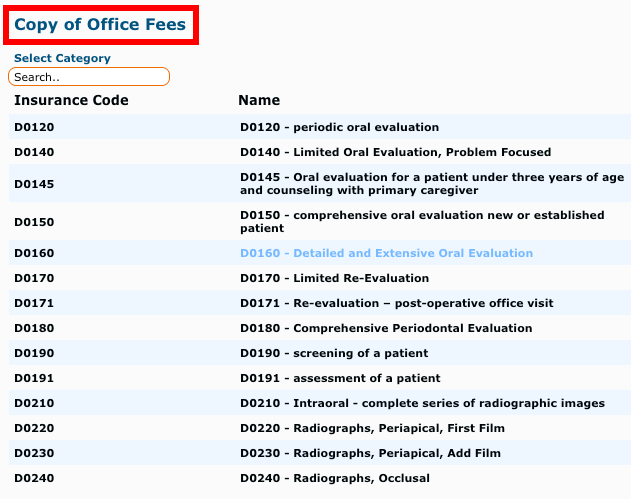Select D0145 oral evaluation under three years
This screenshot has height=499, width=631.
(x=432, y=184)
